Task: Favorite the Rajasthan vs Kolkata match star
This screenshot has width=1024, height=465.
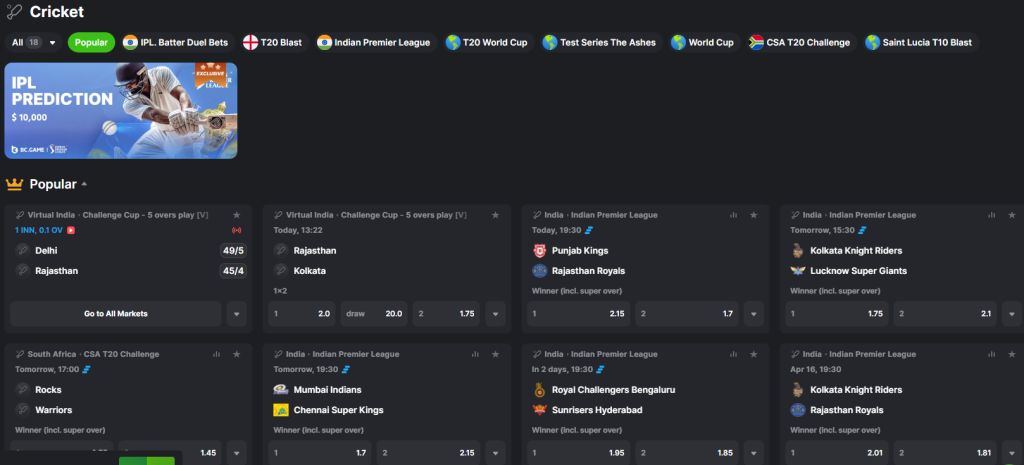Action: [x=495, y=215]
